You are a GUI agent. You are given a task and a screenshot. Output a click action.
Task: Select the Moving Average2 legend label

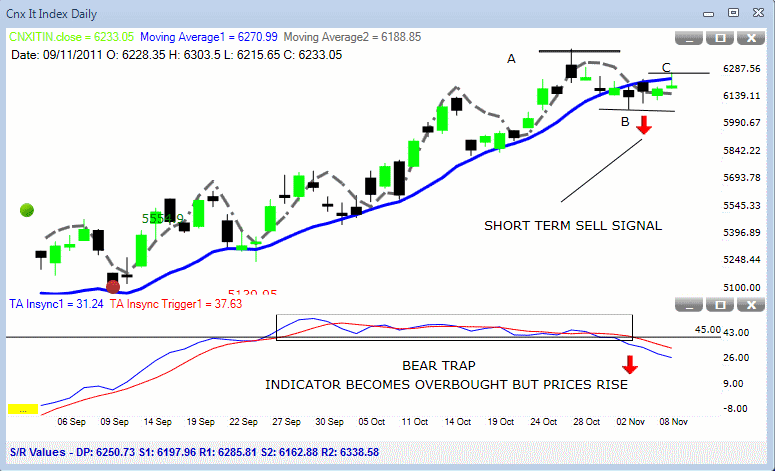(x=352, y=37)
